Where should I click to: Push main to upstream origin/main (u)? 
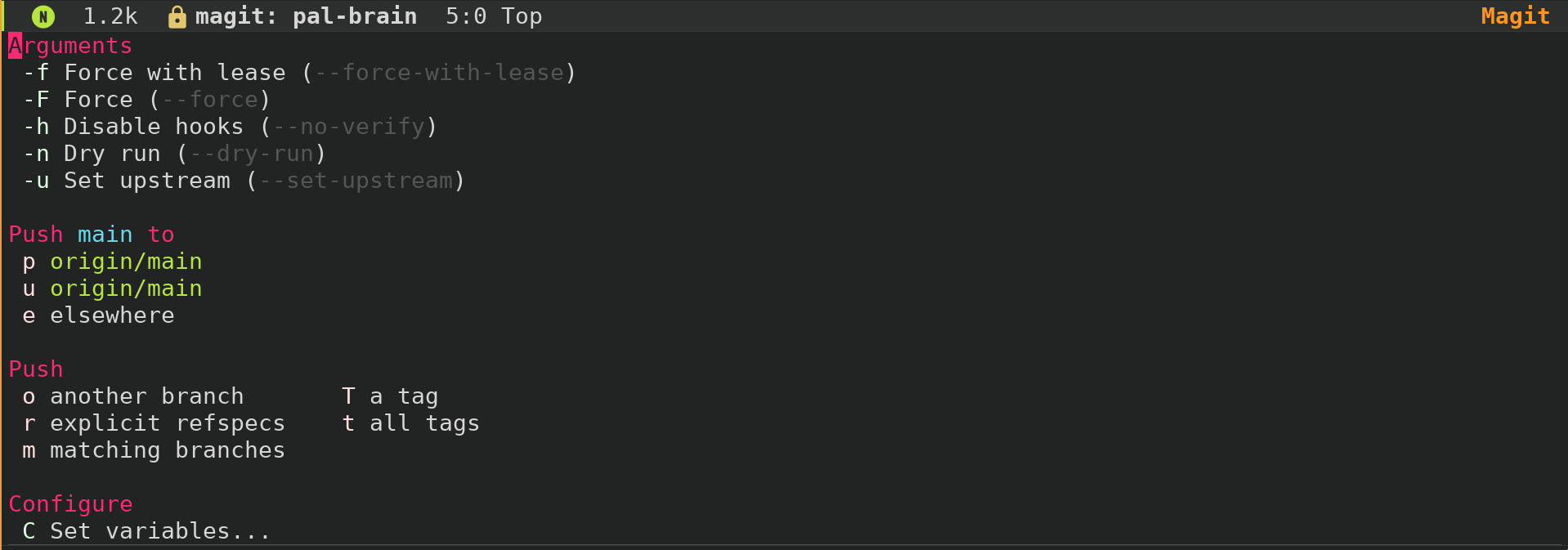(x=113, y=288)
